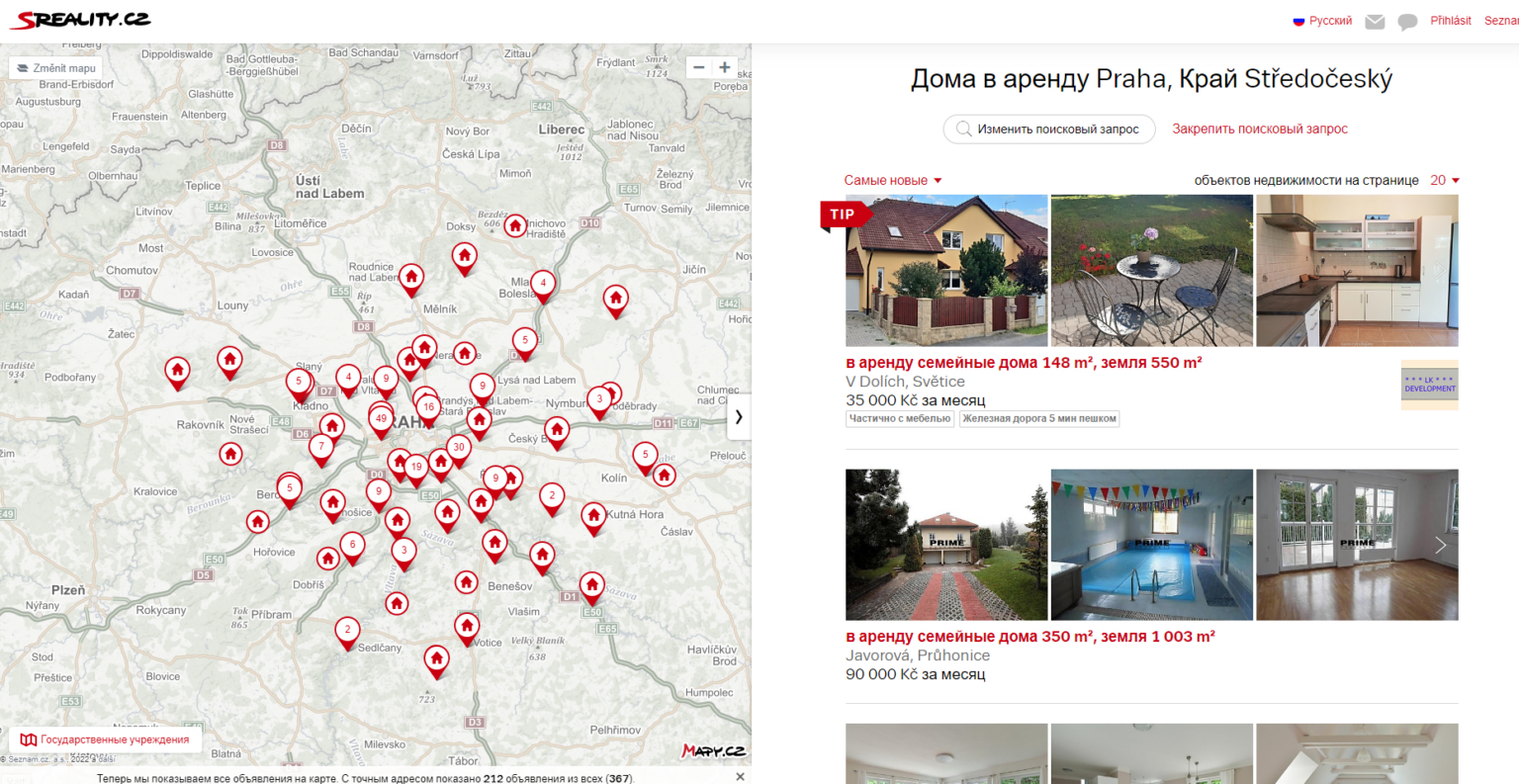Screen dimensions: 1519x784
Task: Click cluster marker 3 near Poděbrady
Action: [x=598, y=399]
